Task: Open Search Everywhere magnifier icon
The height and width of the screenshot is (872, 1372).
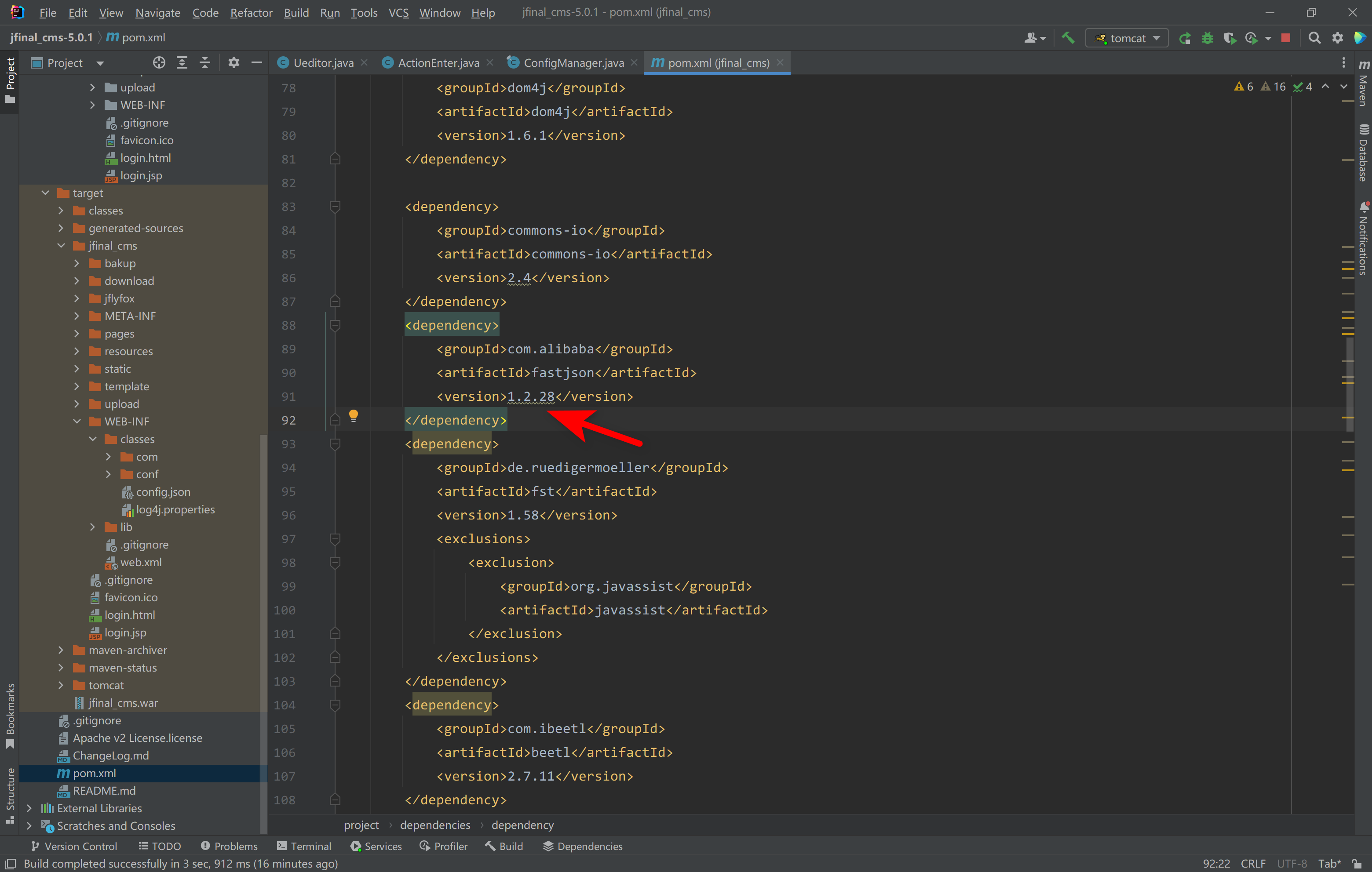Action: click(1314, 38)
